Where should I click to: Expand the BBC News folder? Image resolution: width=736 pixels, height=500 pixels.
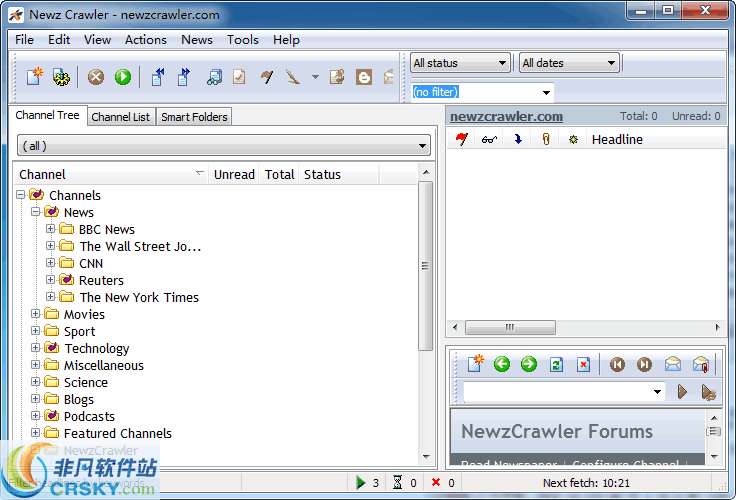[50, 229]
